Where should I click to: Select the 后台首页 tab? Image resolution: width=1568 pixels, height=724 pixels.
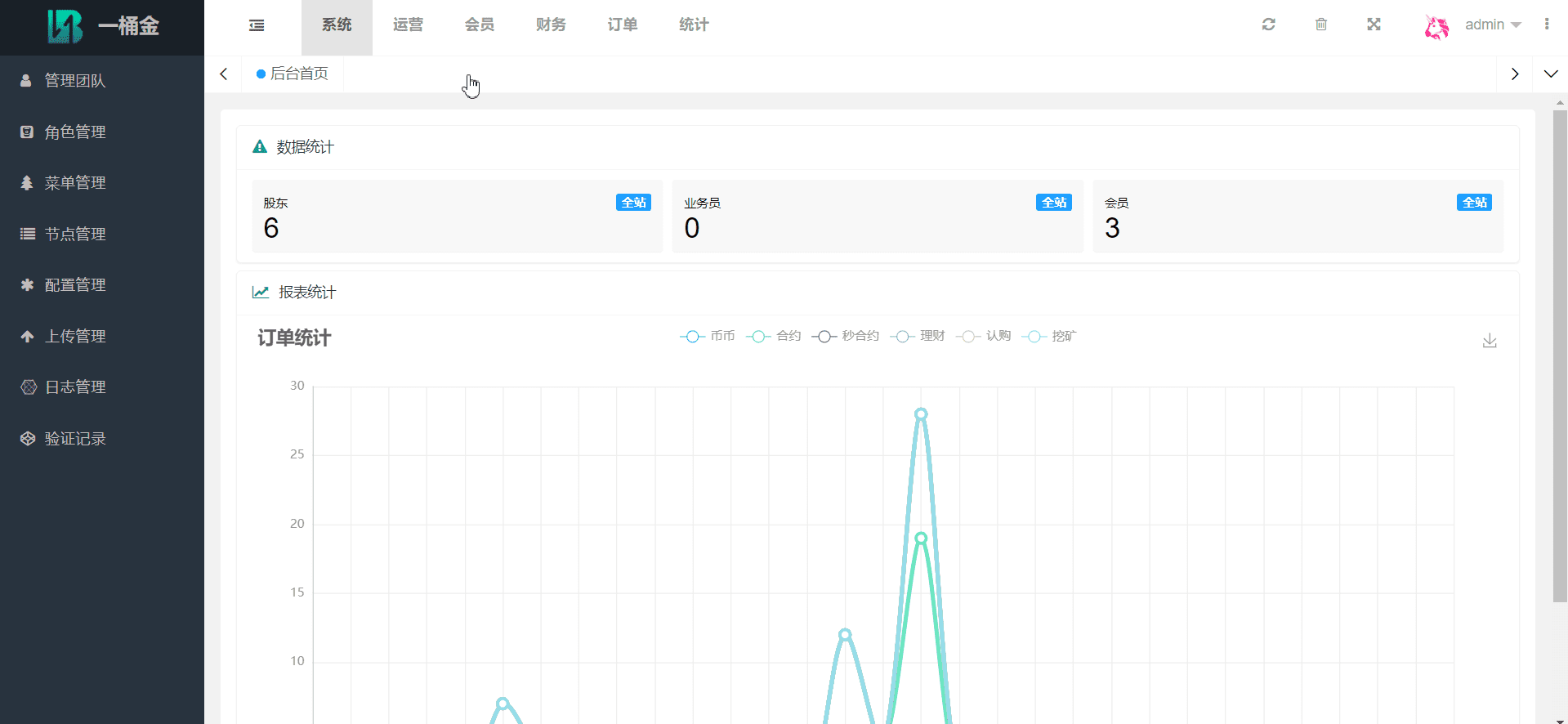(293, 74)
